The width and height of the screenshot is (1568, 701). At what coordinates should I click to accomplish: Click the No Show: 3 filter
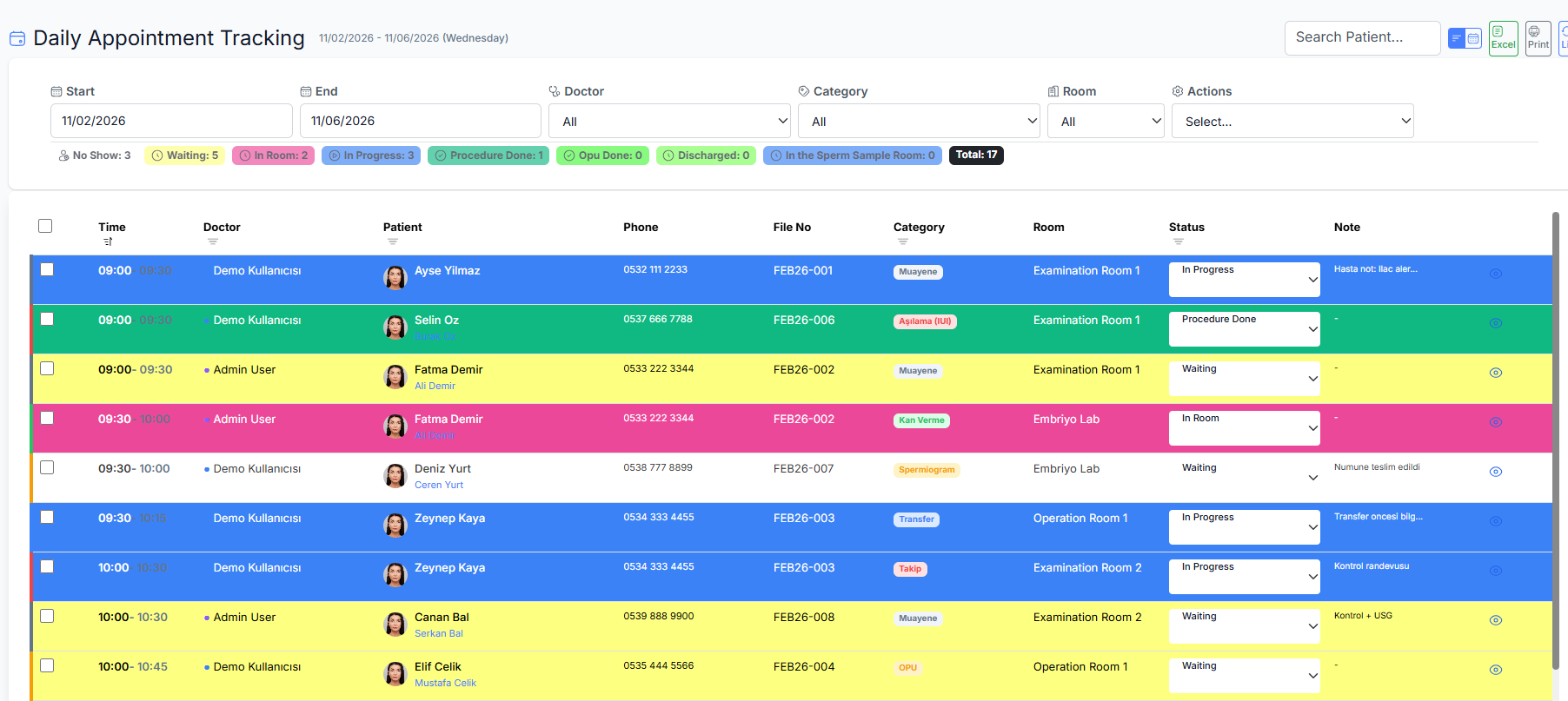click(95, 155)
